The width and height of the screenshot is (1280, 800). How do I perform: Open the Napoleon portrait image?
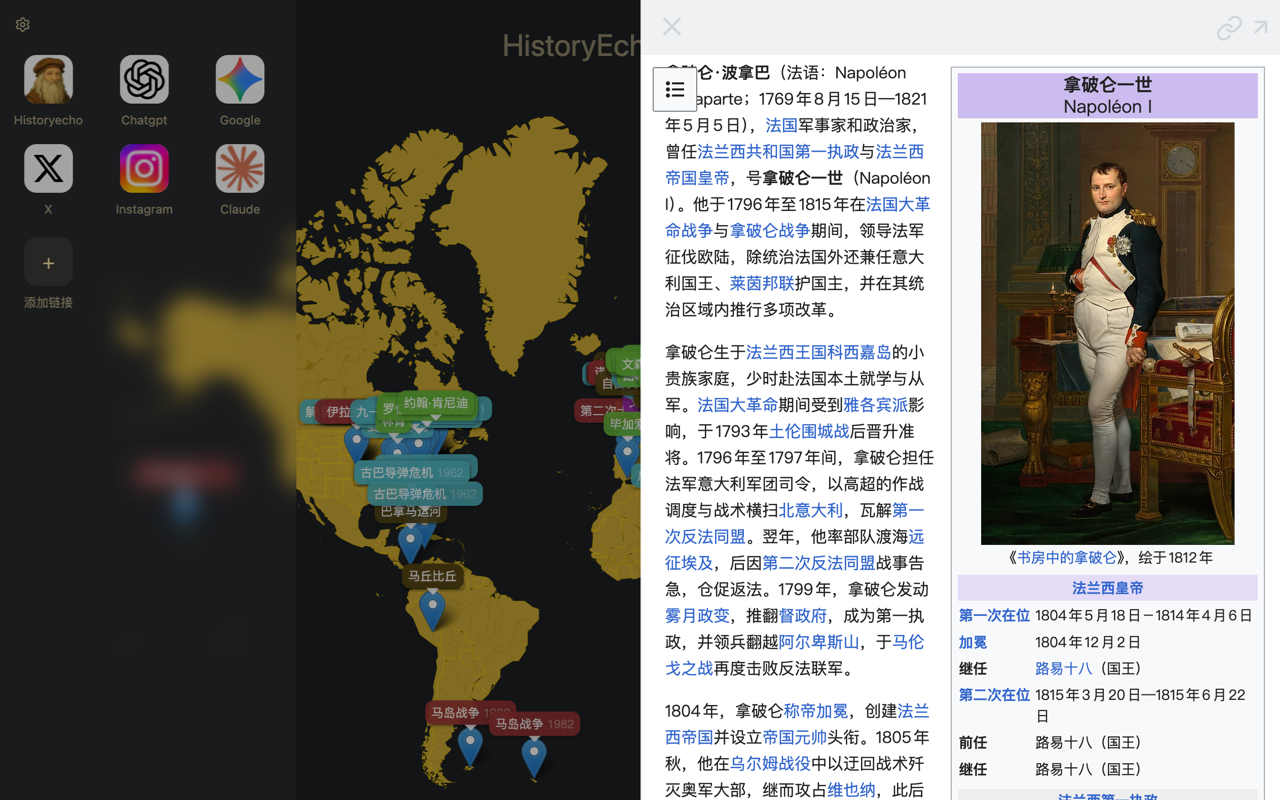(1107, 333)
